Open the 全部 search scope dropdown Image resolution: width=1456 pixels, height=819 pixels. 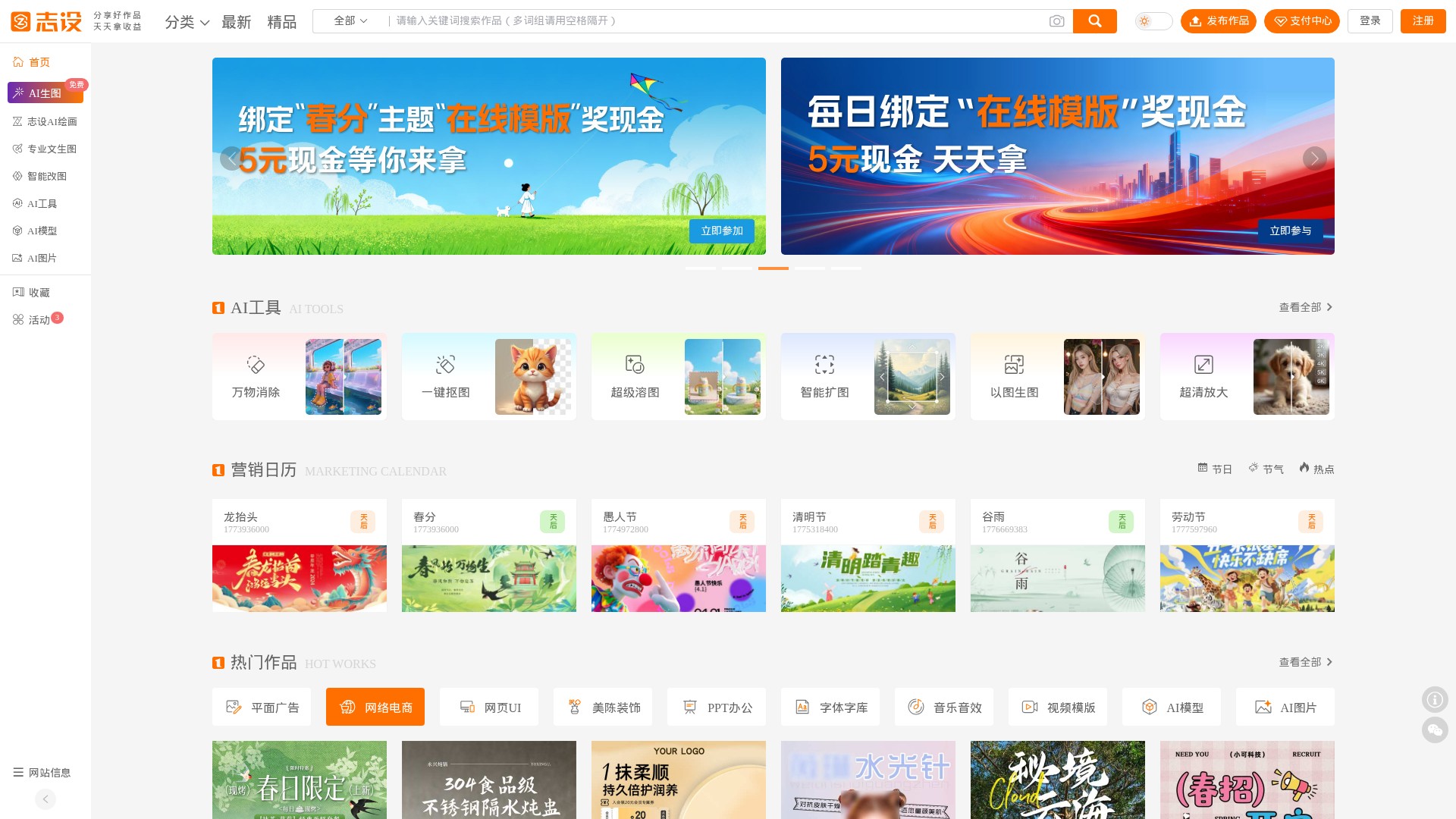(350, 21)
